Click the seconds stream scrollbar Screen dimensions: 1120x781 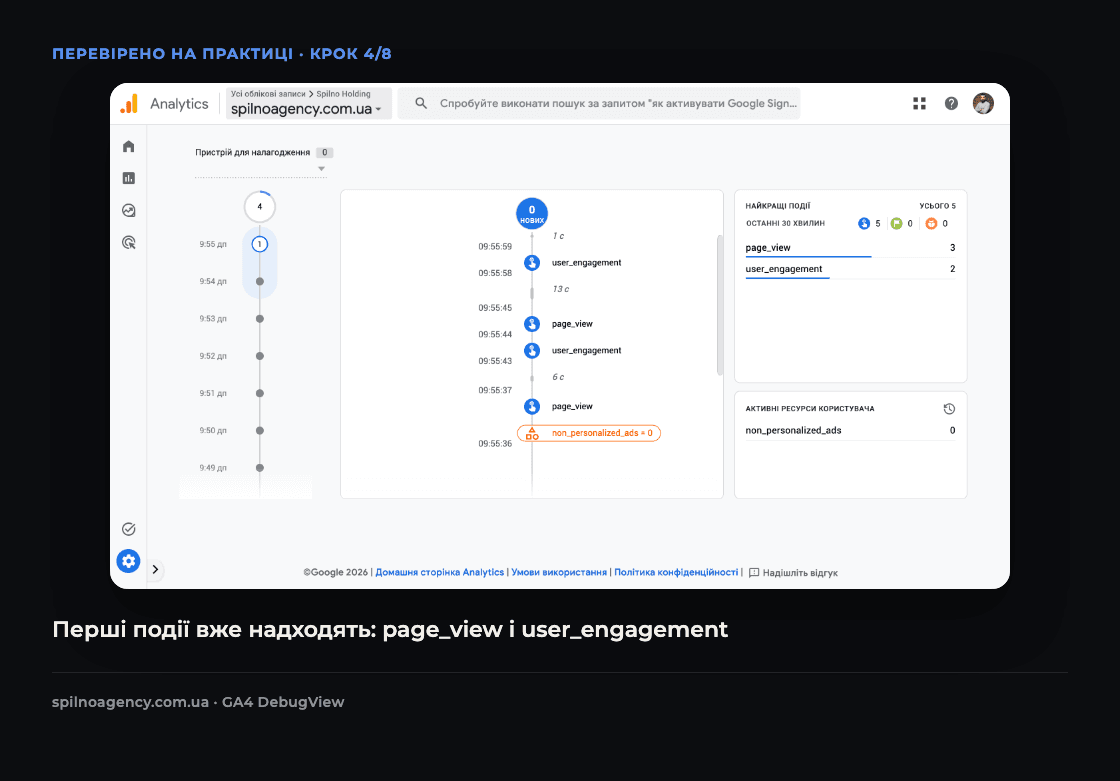pyautogui.click(x=719, y=305)
